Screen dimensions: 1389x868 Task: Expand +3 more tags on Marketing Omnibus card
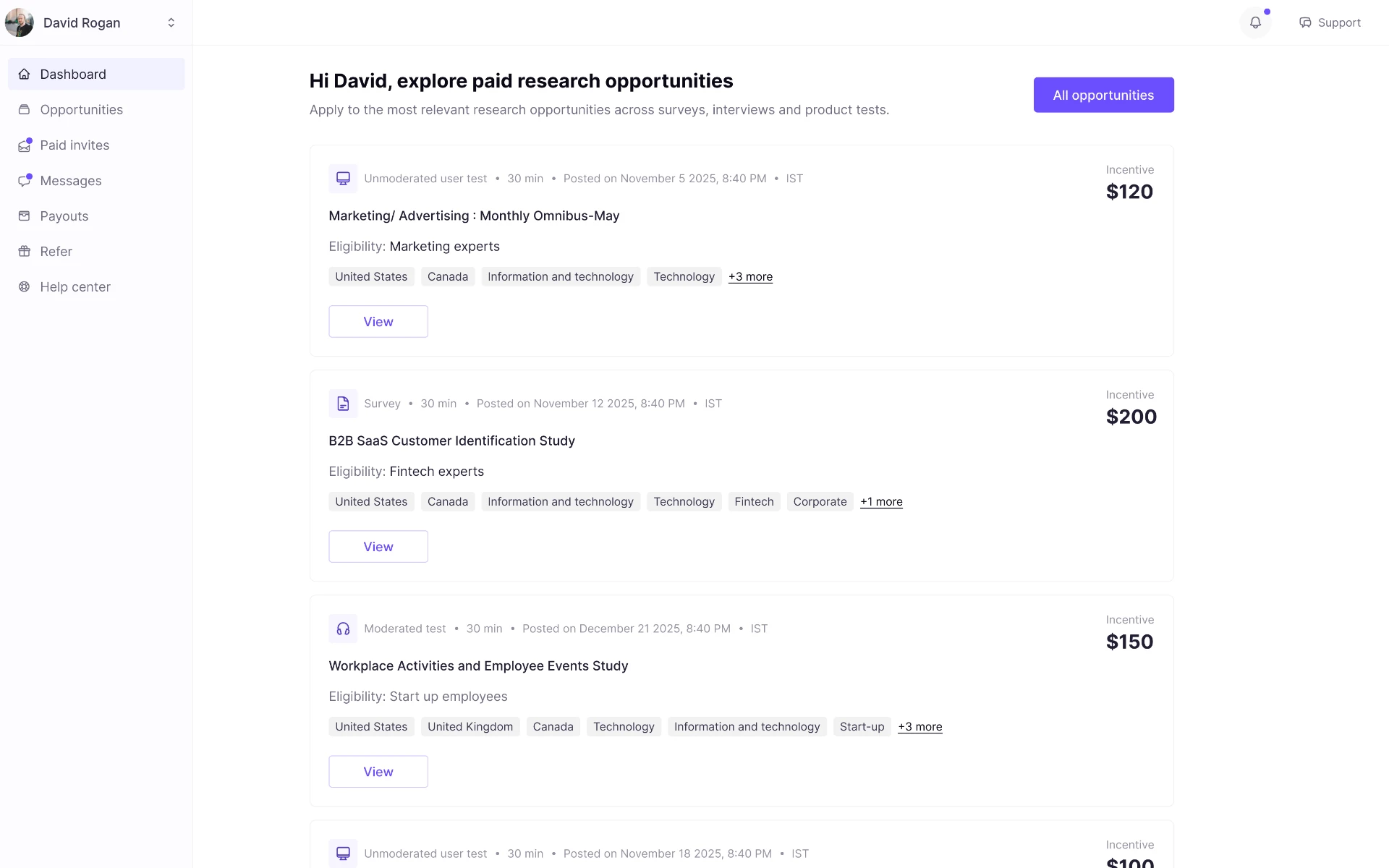[x=750, y=276]
